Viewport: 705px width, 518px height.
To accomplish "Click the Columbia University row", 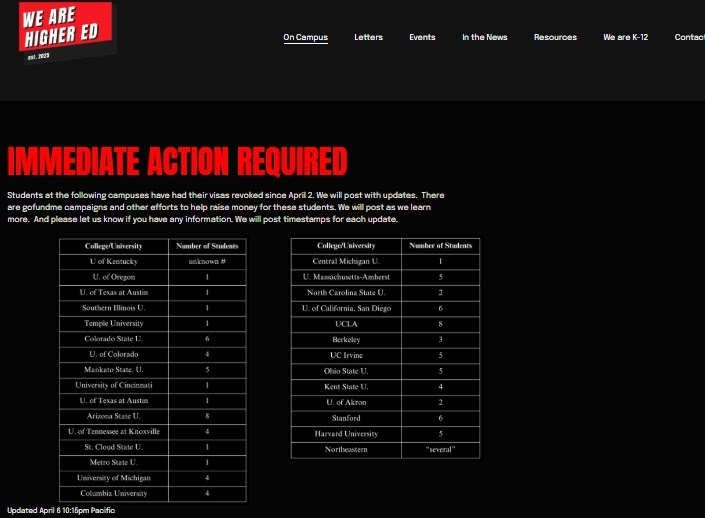I will point(153,493).
